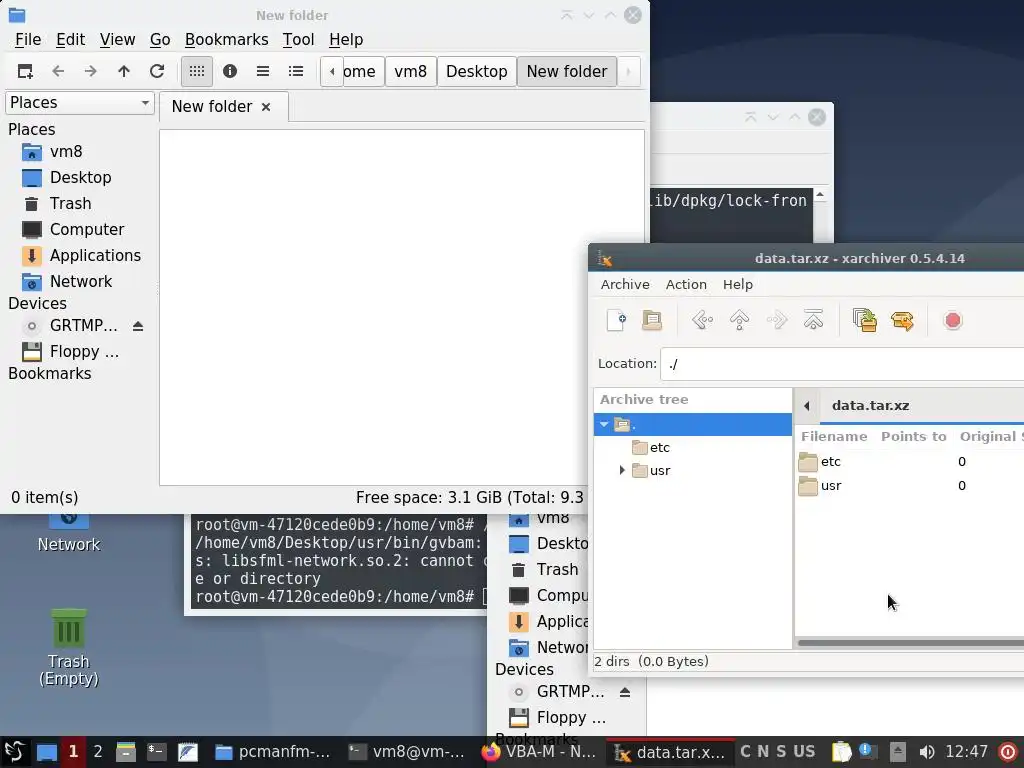Go to archive root in xarchiver

[x=813, y=320]
